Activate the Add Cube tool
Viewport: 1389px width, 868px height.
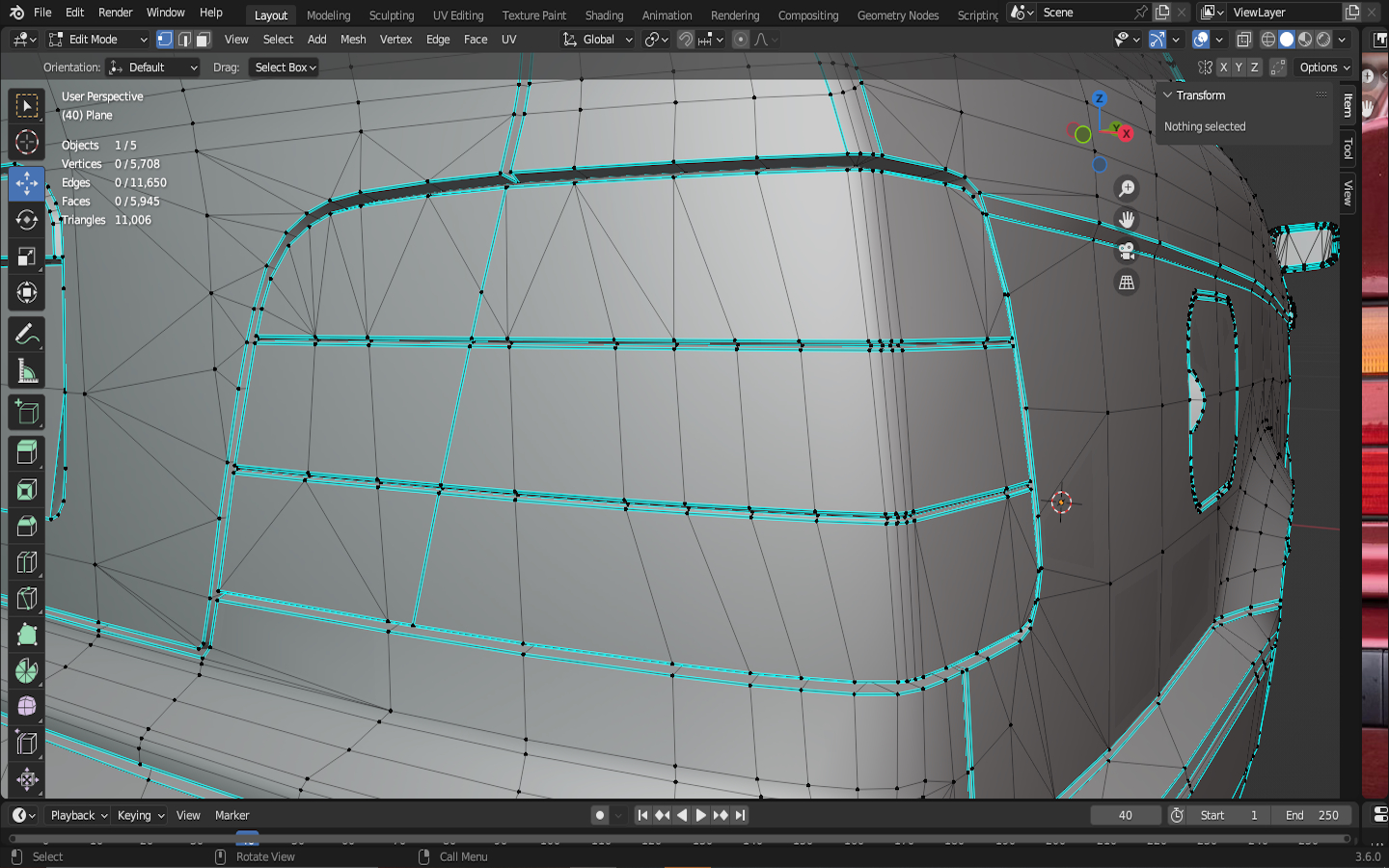(x=27, y=413)
